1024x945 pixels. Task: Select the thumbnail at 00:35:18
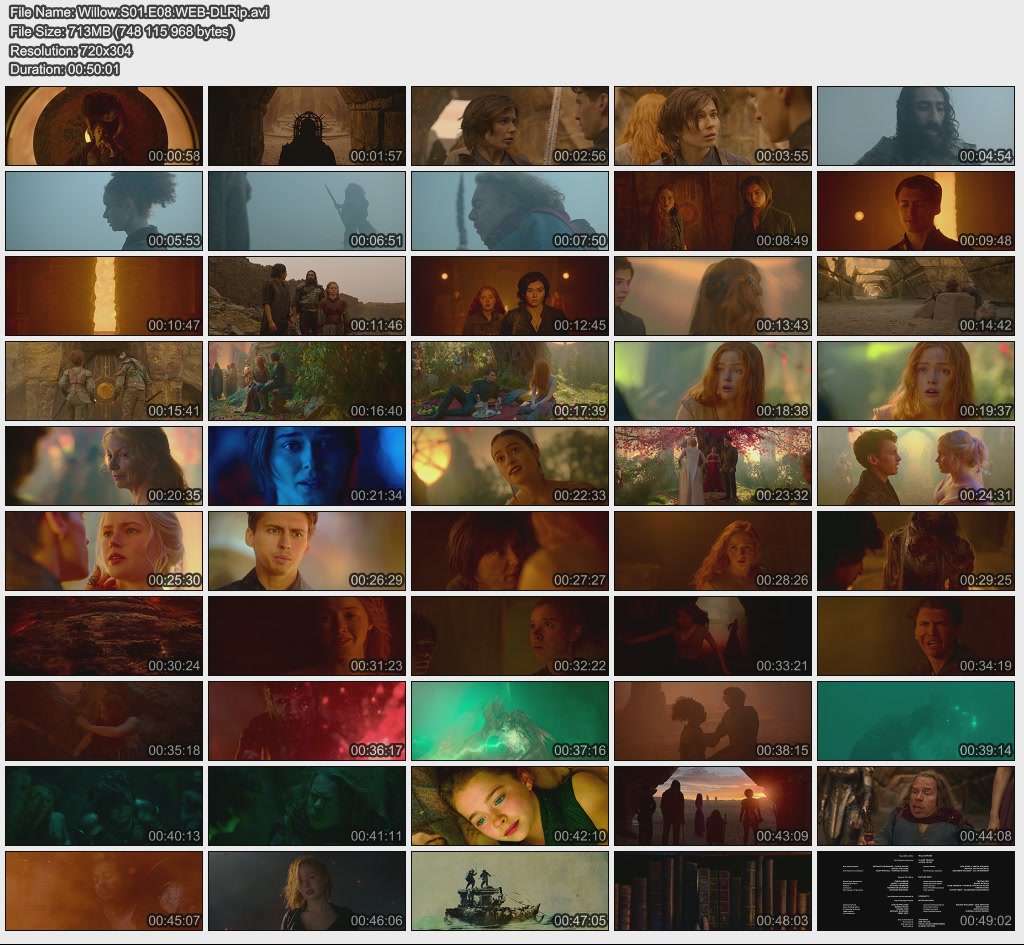(x=104, y=721)
